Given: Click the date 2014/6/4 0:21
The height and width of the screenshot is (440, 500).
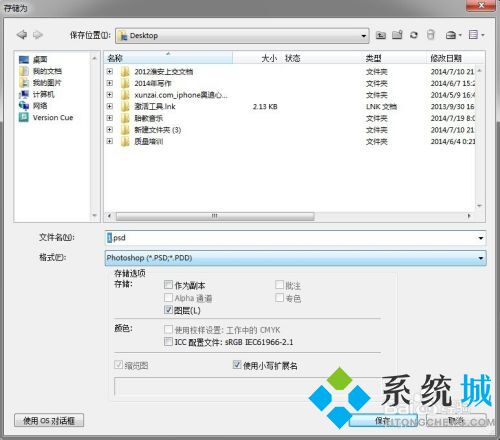Looking at the screenshot, I should point(453,142).
